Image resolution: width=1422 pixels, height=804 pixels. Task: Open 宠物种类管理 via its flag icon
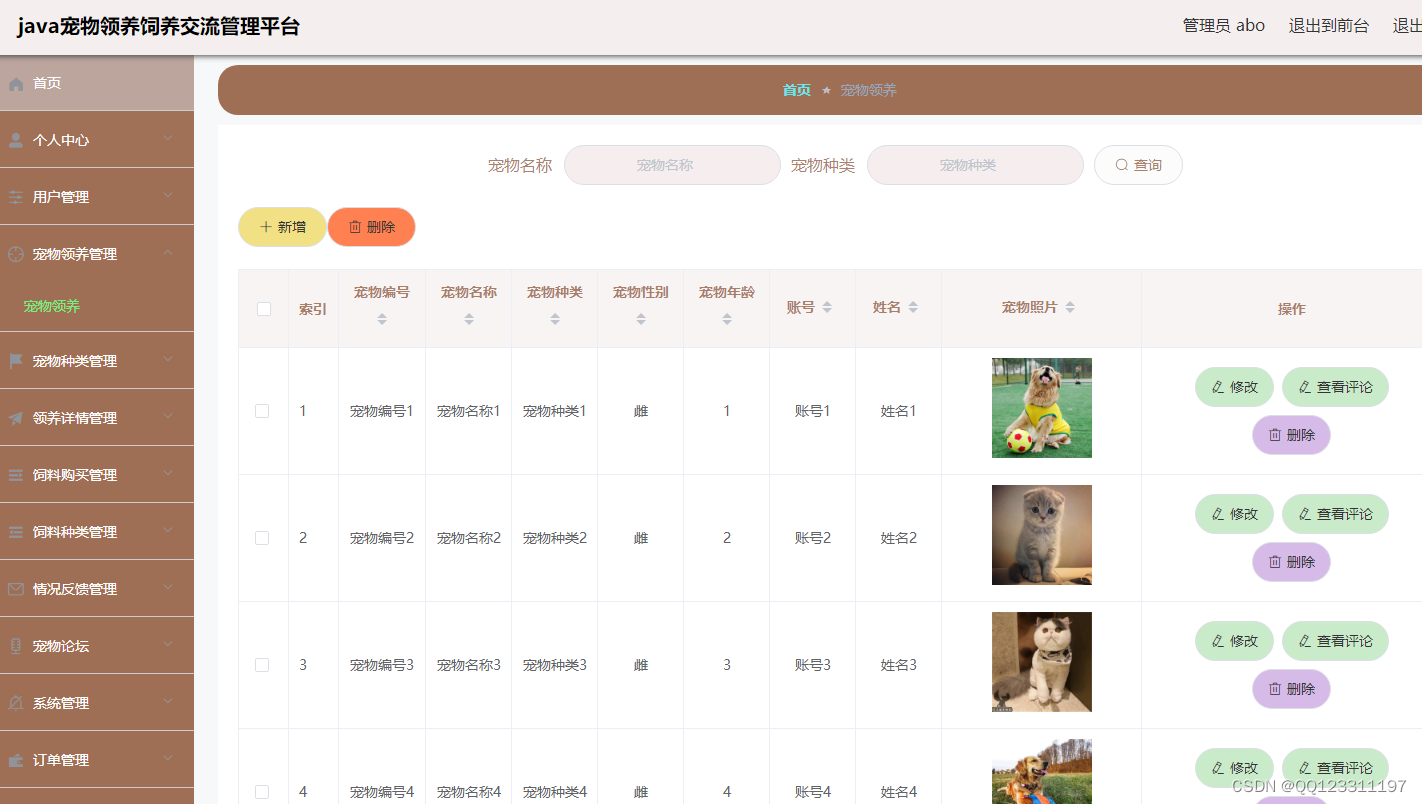[14, 360]
